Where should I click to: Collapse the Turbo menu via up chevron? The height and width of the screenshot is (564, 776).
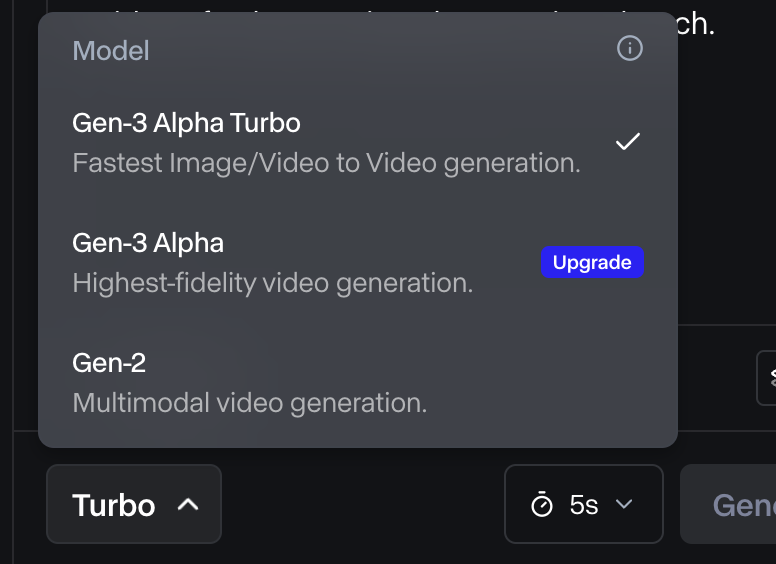[188, 505]
